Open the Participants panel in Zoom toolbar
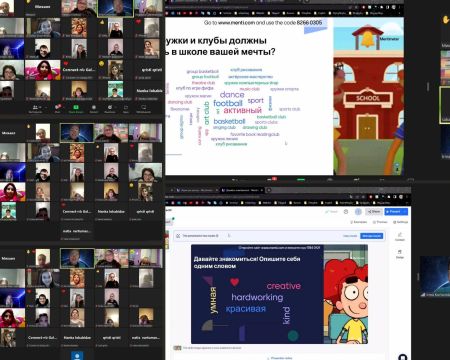Image resolution: width=450 pixels, height=360 pixels. (35, 109)
